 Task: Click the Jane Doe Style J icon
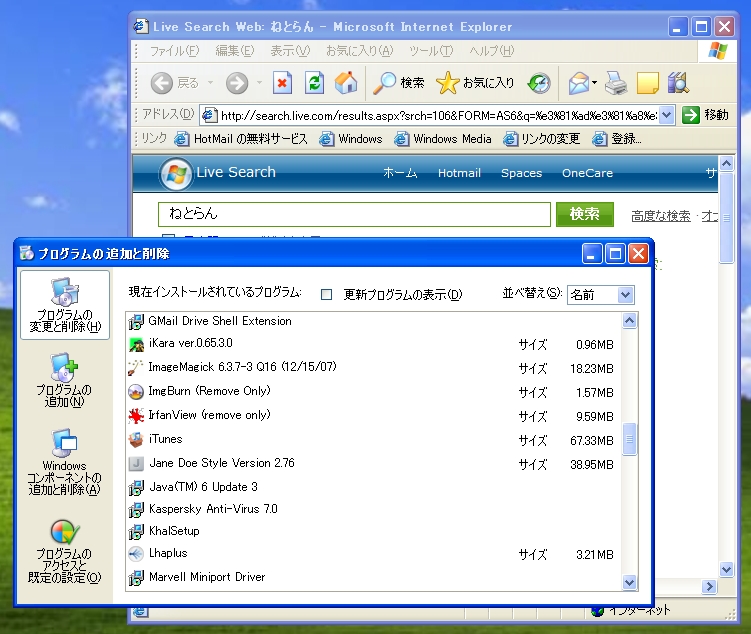(x=136, y=464)
